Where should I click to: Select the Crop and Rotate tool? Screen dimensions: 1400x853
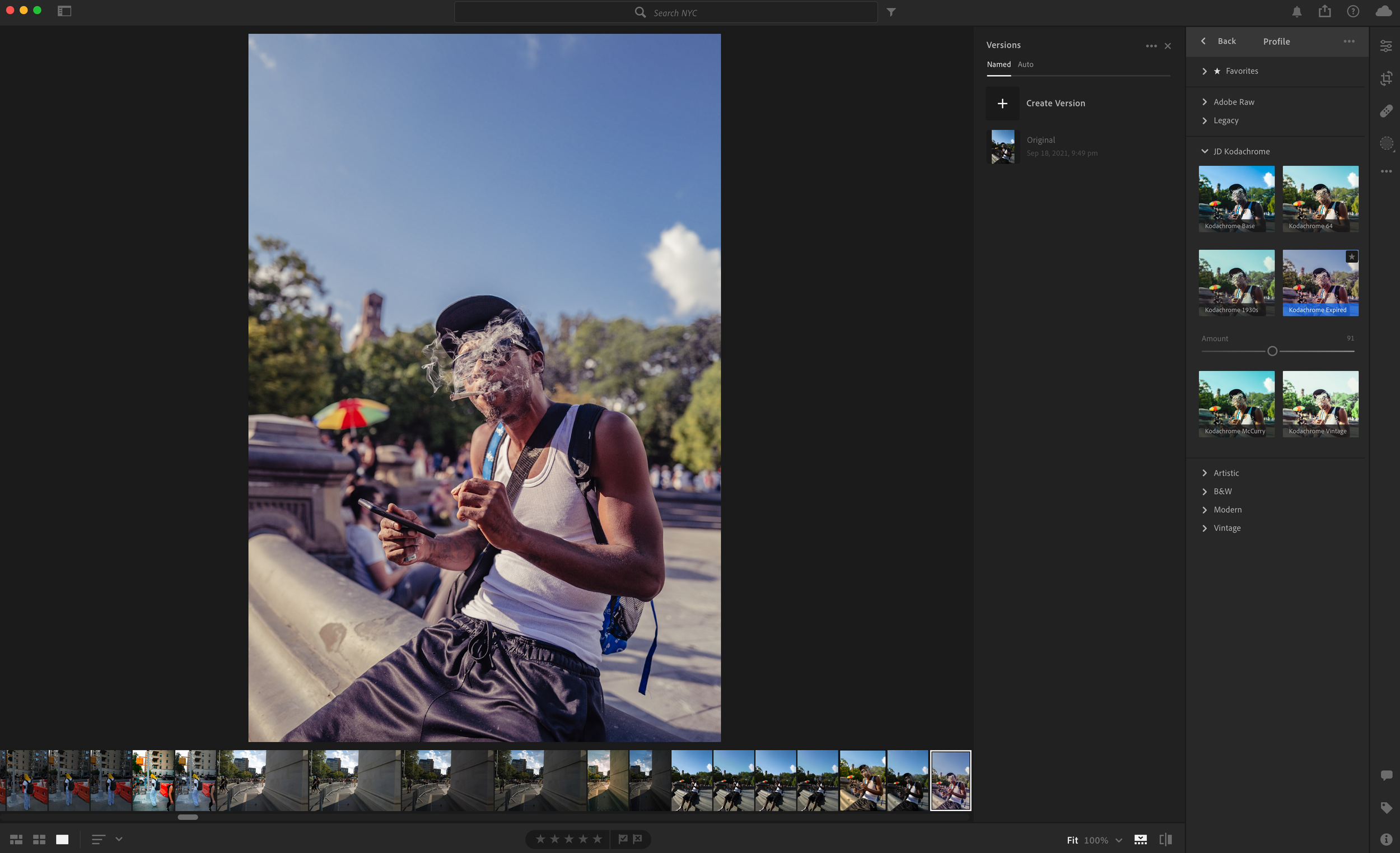pyautogui.click(x=1386, y=78)
